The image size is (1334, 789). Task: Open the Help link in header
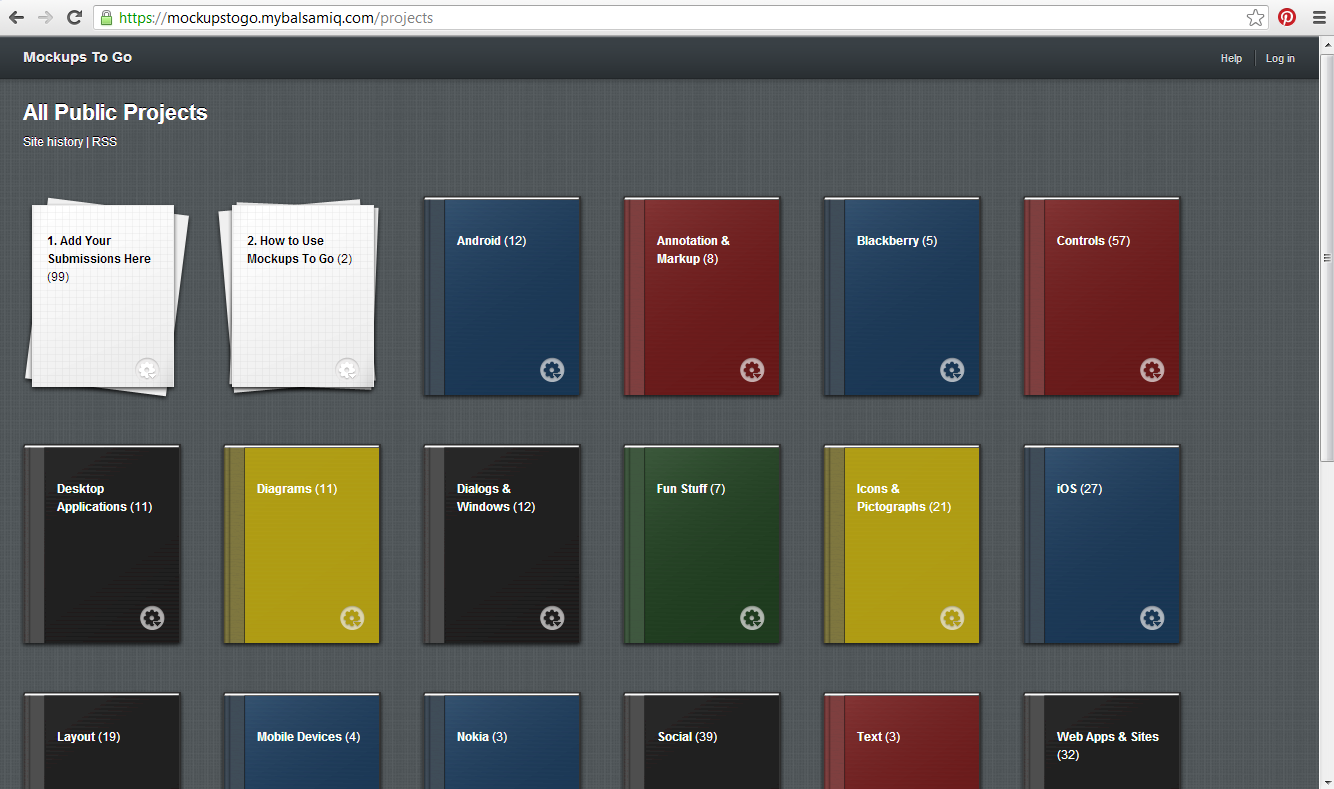1231,58
